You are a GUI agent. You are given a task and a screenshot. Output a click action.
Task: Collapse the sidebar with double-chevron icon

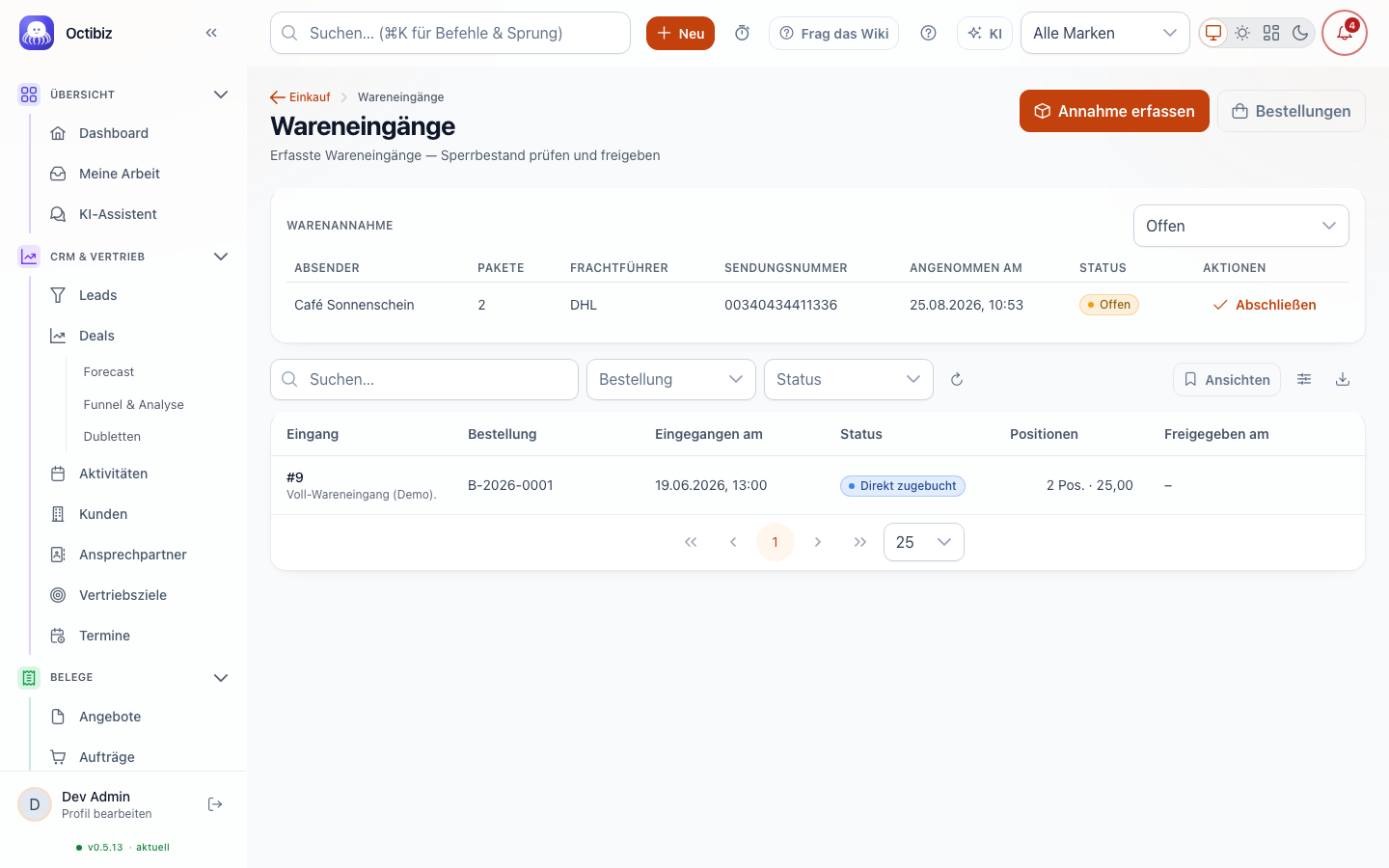(211, 33)
